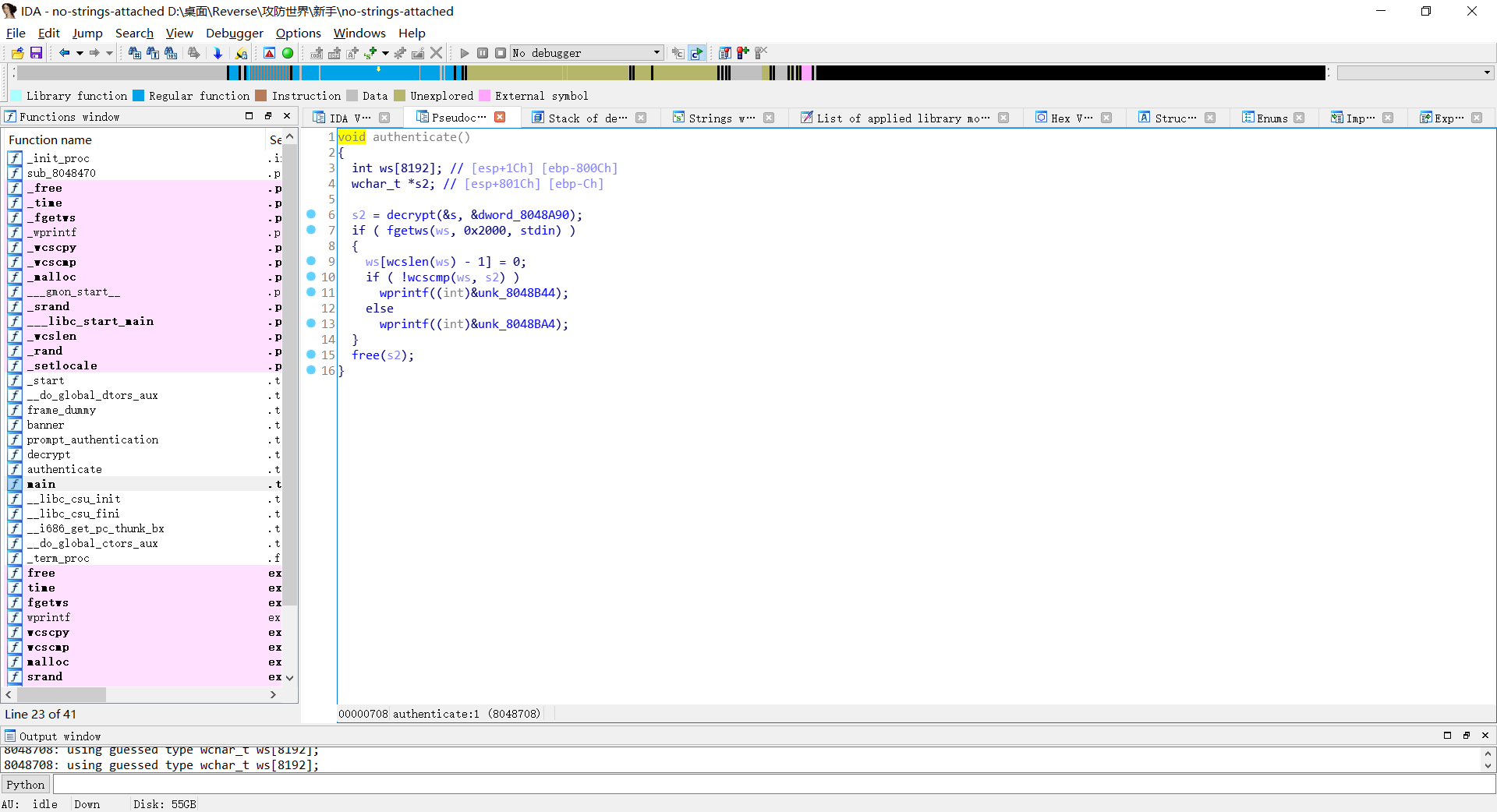This screenshot has height=812, width=1497.
Task: Click the convert to code icon
Action: coord(317,53)
